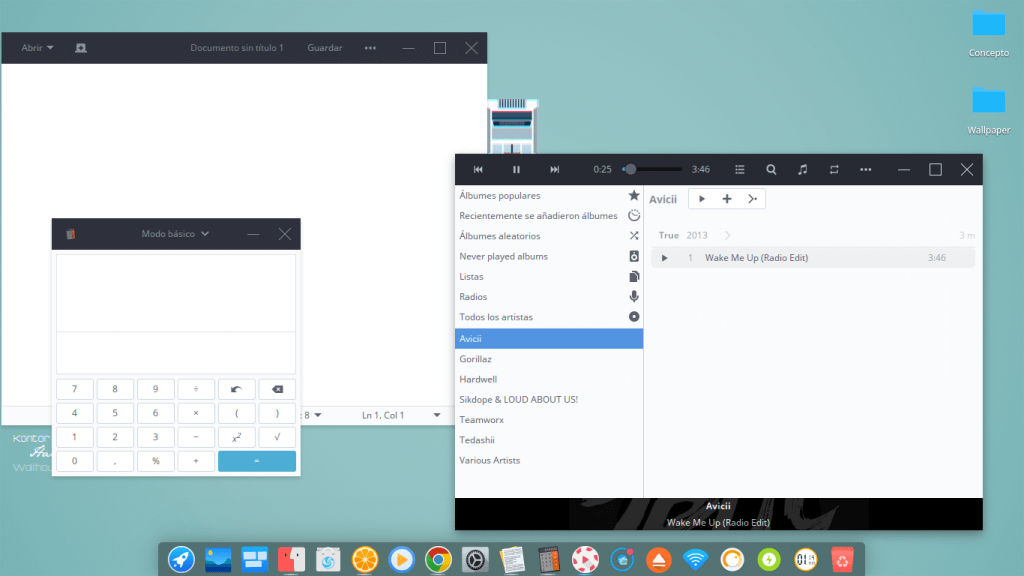The height and width of the screenshot is (576, 1024).
Task: Open the Modo básico calculator mode dropdown
Action: click(x=175, y=234)
